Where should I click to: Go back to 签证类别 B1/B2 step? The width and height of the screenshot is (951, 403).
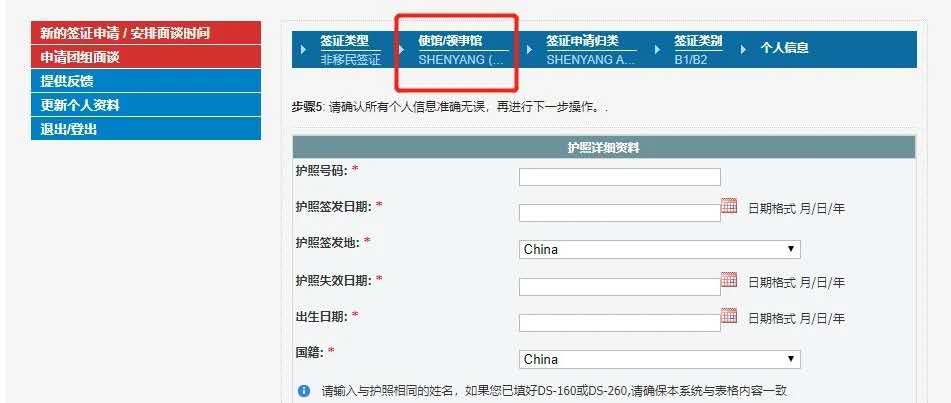(x=698, y=50)
